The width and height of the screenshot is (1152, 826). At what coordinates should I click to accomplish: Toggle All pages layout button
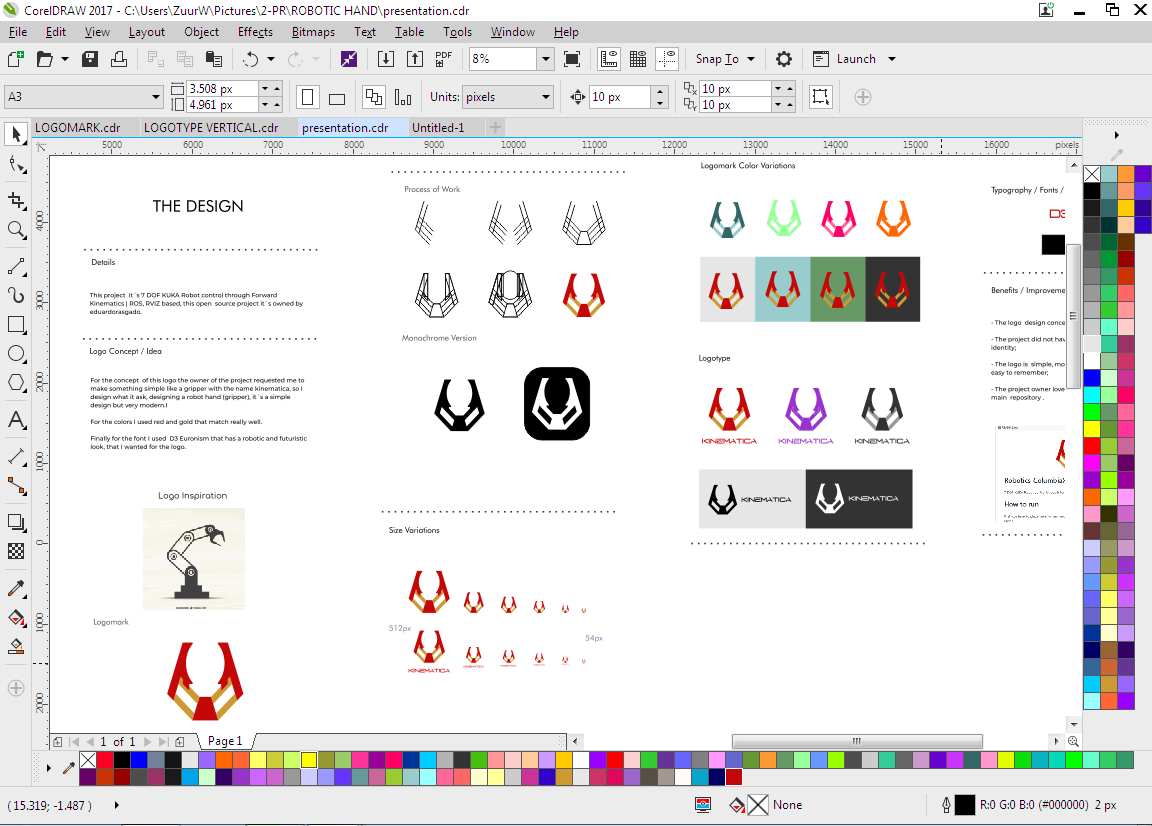[374, 97]
